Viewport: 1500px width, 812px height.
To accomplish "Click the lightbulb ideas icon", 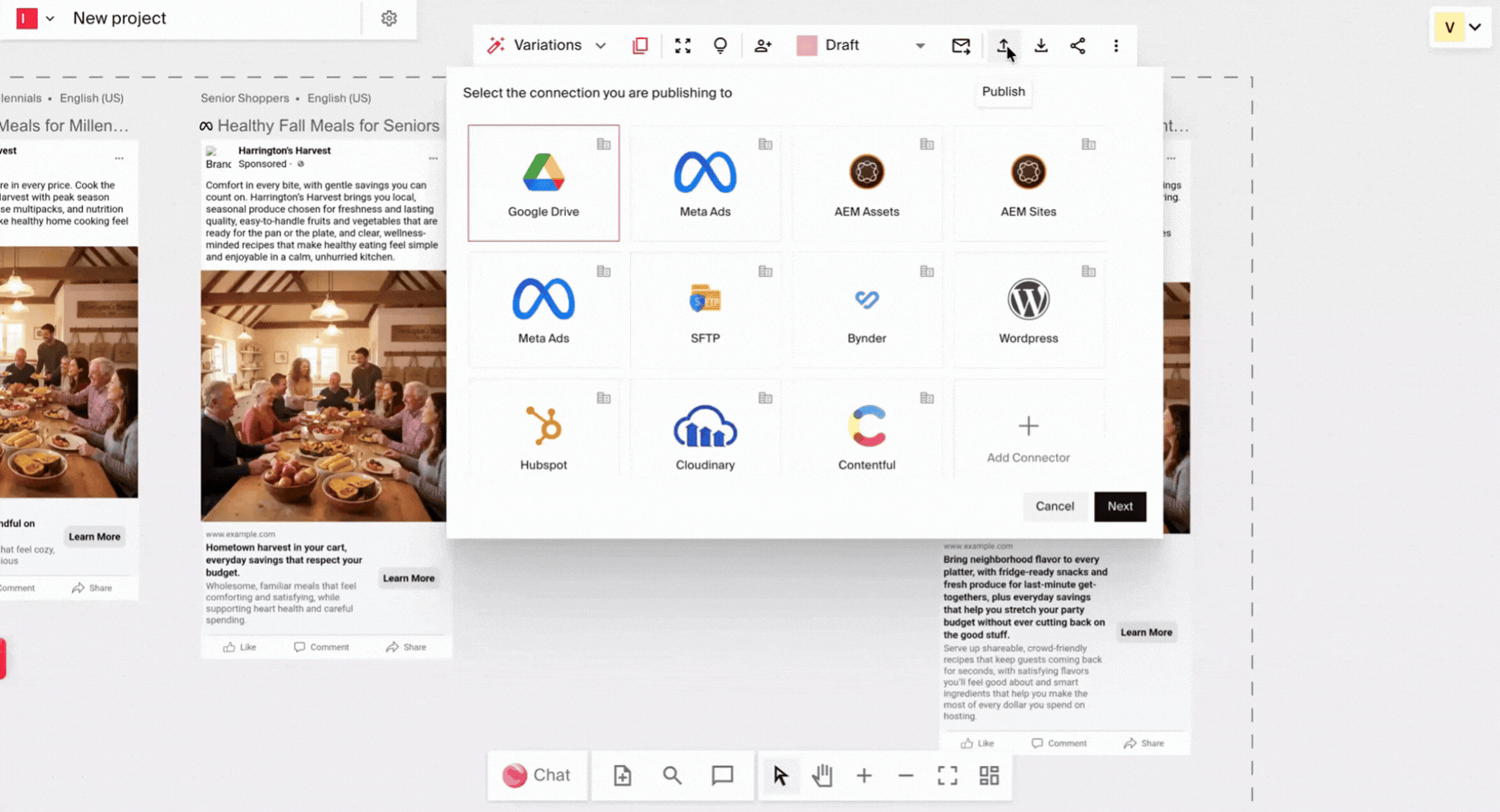I will pyautogui.click(x=720, y=45).
